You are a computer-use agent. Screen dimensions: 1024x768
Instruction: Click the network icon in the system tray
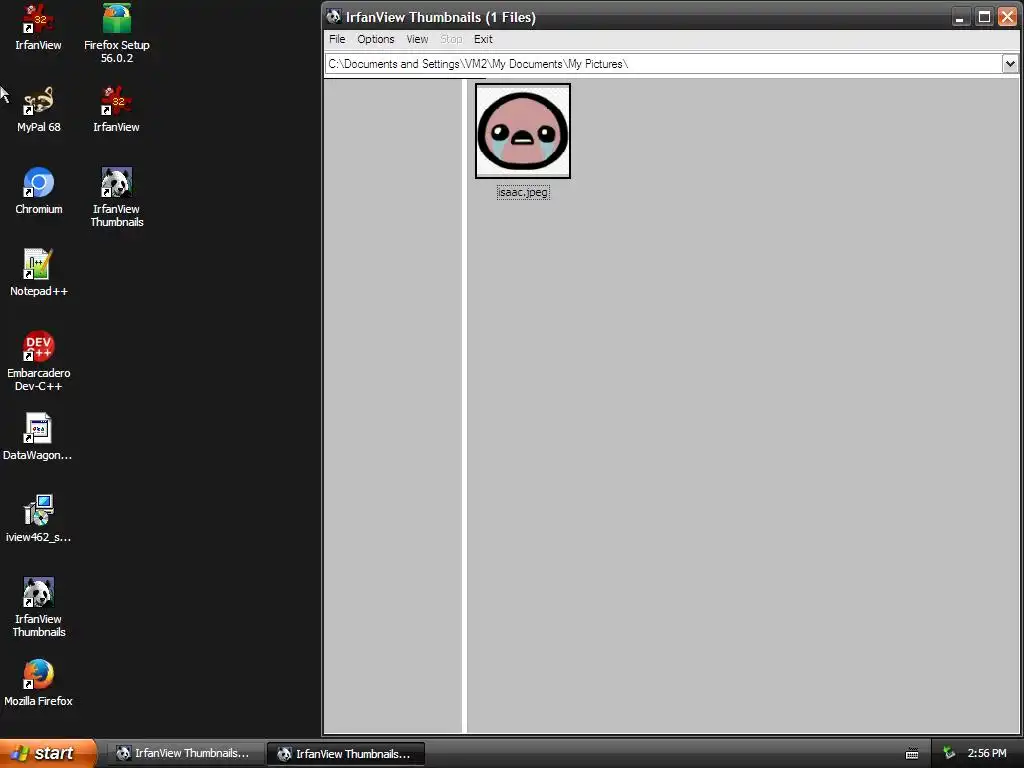click(948, 754)
